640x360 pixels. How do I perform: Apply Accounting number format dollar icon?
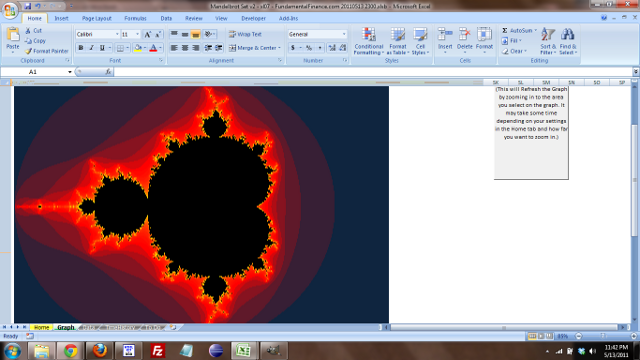click(293, 48)
